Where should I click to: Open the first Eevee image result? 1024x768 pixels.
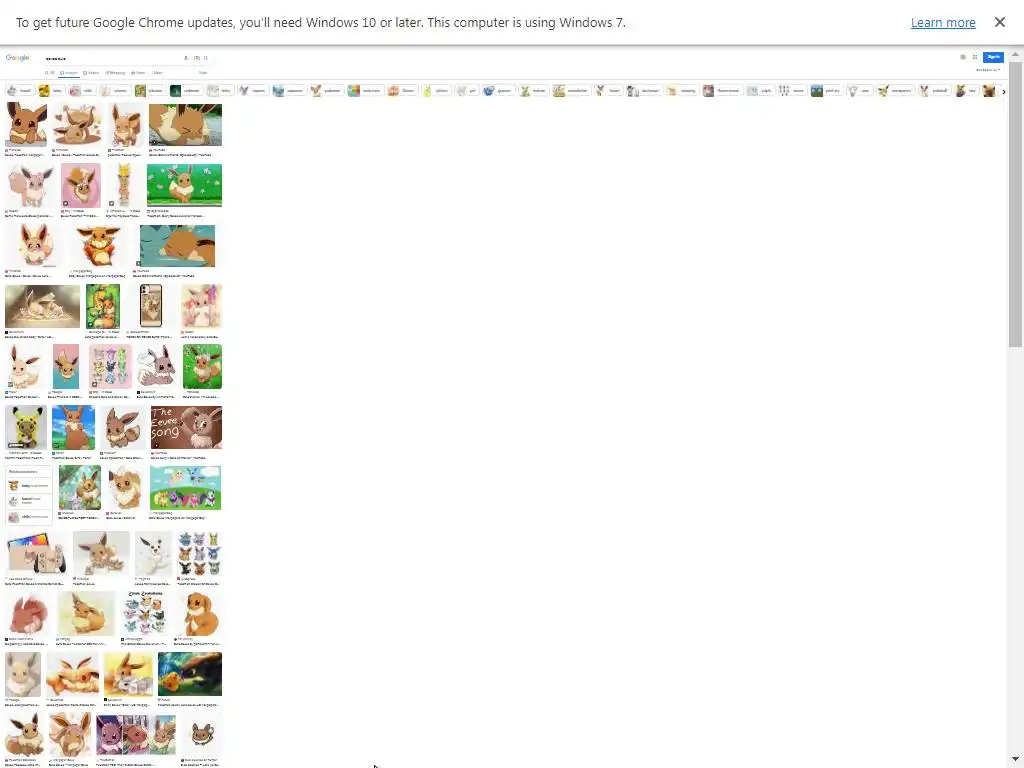click(26, 125)
